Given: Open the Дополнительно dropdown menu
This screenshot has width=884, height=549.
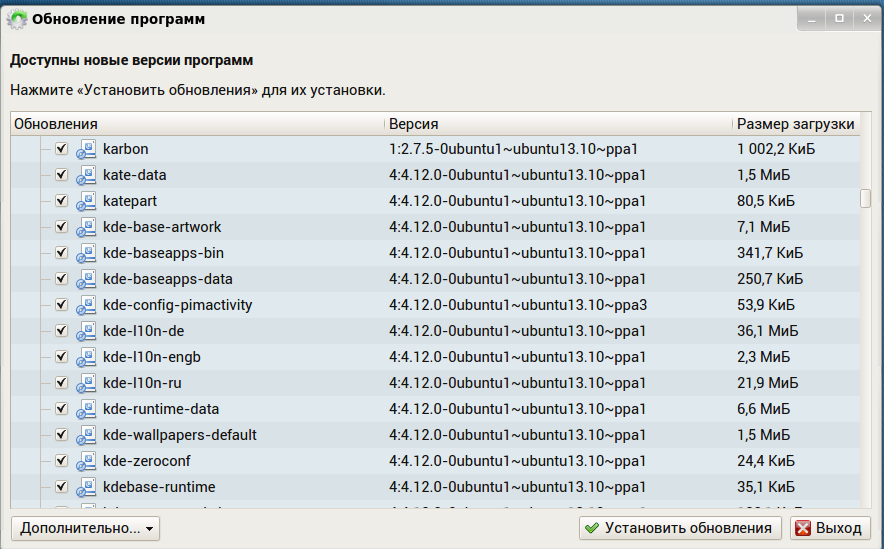Looking at the screenshot, I should coord(85,528).
